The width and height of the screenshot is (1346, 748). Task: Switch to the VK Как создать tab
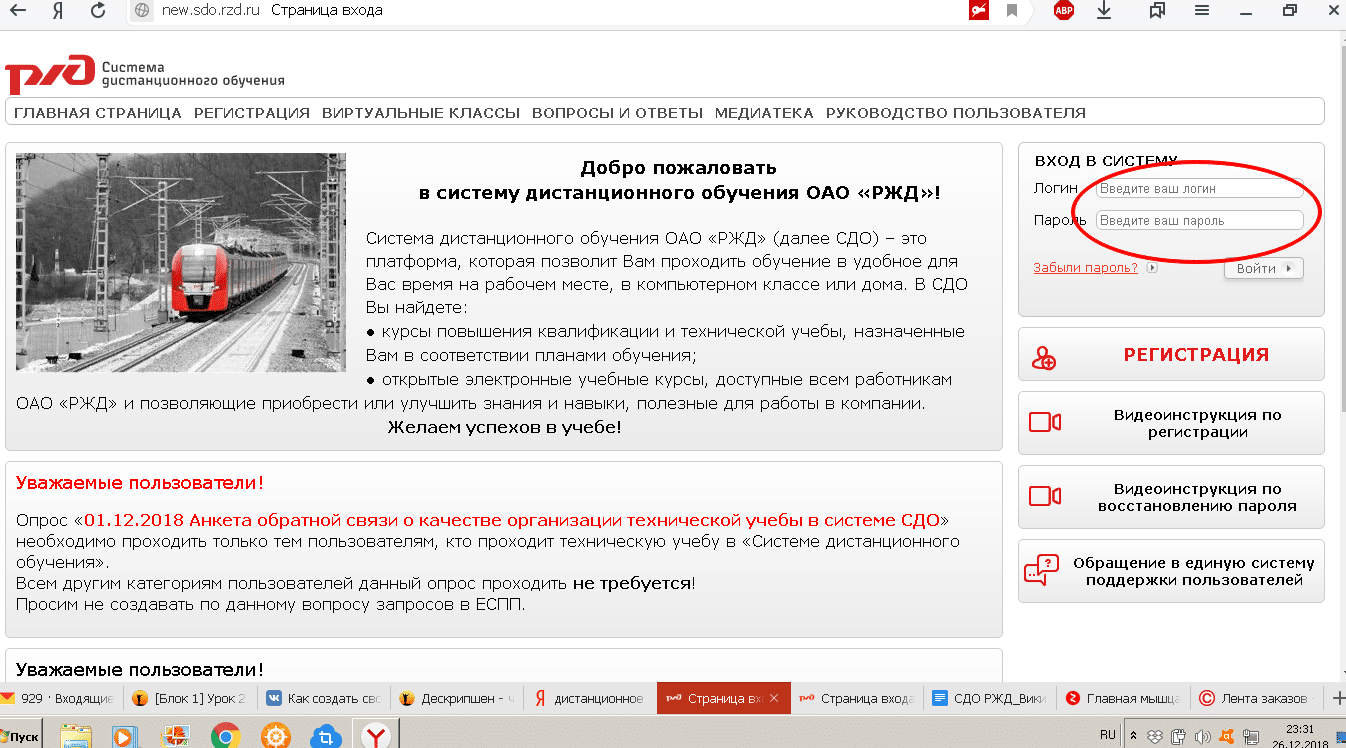click(x=323, y=698)
